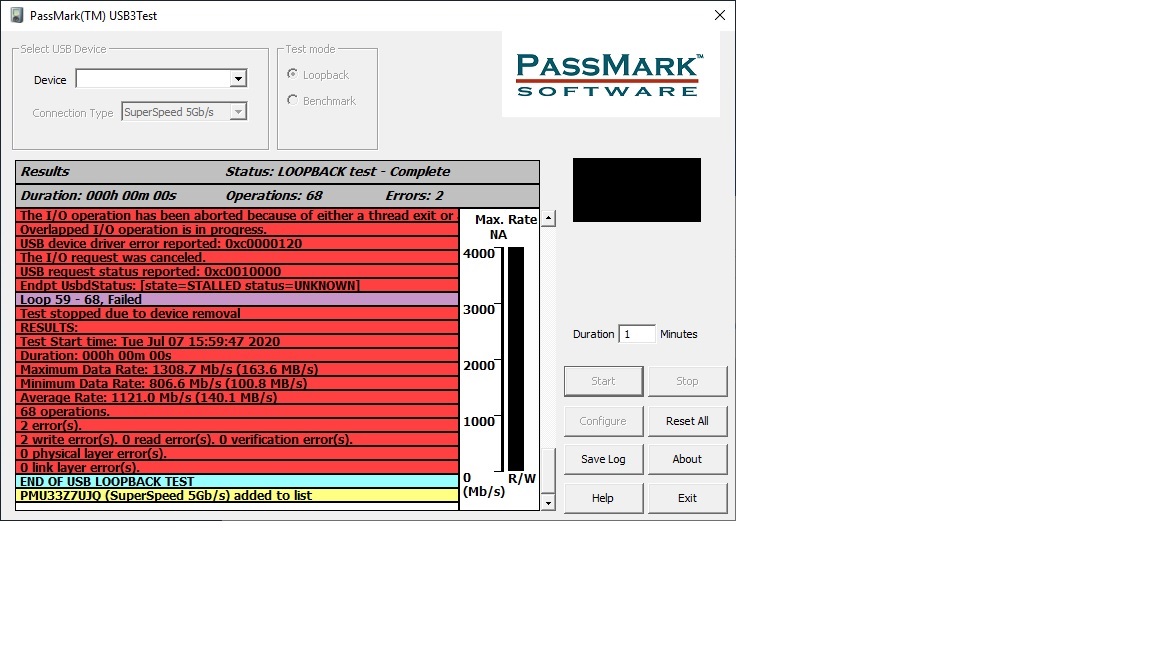The width and height of the screenshot is (1152, 648).
Task: Click the black graph display panel
Action: (636, 190)
